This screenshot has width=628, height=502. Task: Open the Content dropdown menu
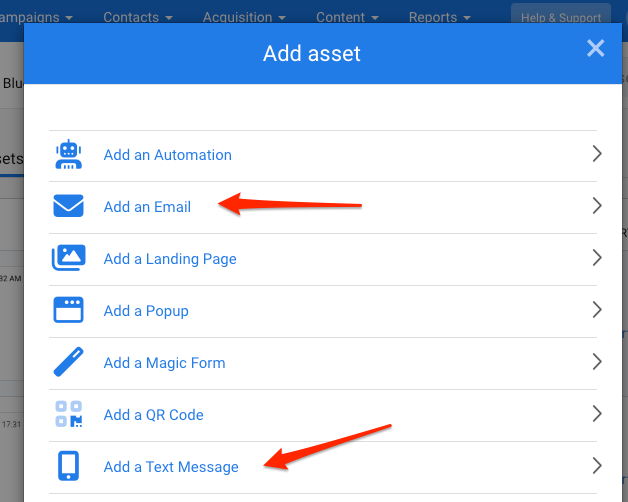[347, 17]
